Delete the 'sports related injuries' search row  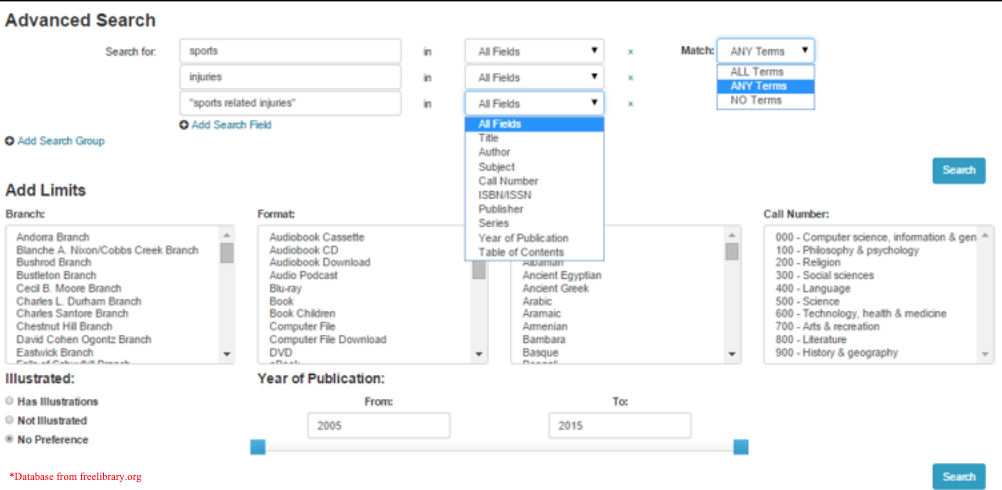coord(630,104)
